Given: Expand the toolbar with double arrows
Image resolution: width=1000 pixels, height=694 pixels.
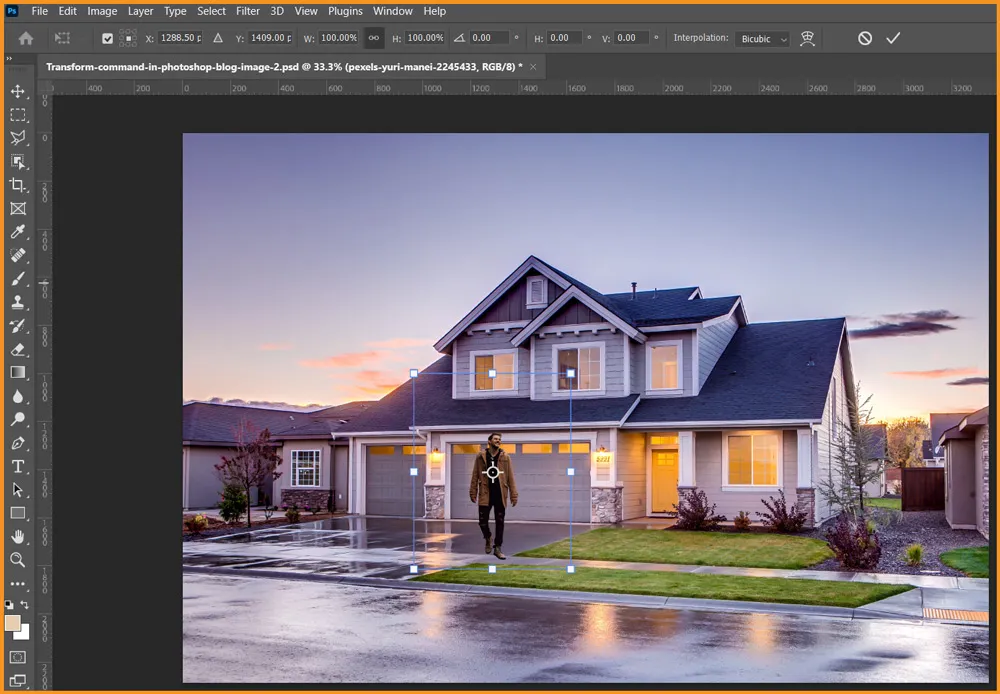Looking at the screenshot, I should pyautogui.click(x=10, y=59).
